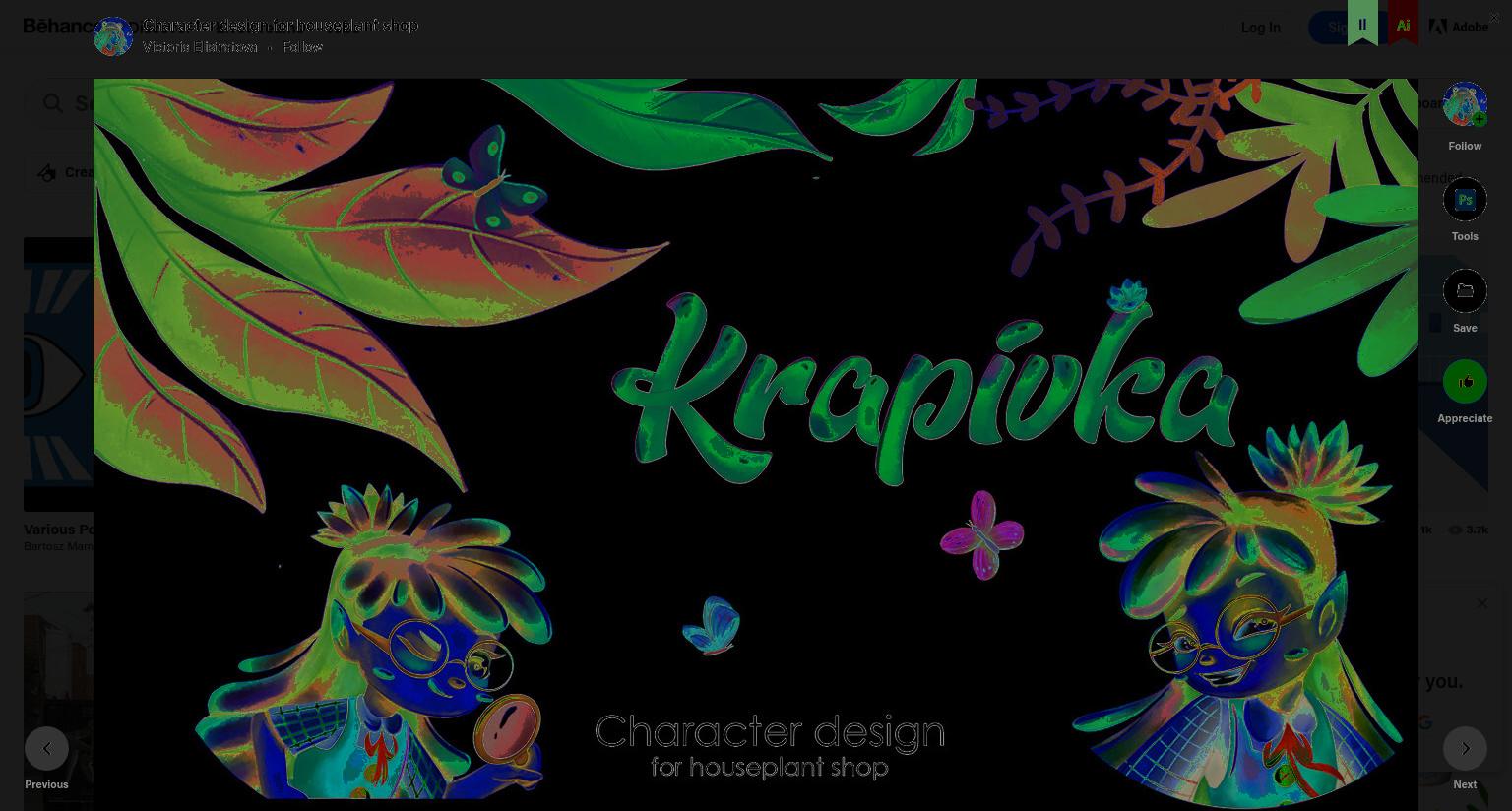
Task: Click the Krapivka project cover image
Action: [x=756, y=443]
